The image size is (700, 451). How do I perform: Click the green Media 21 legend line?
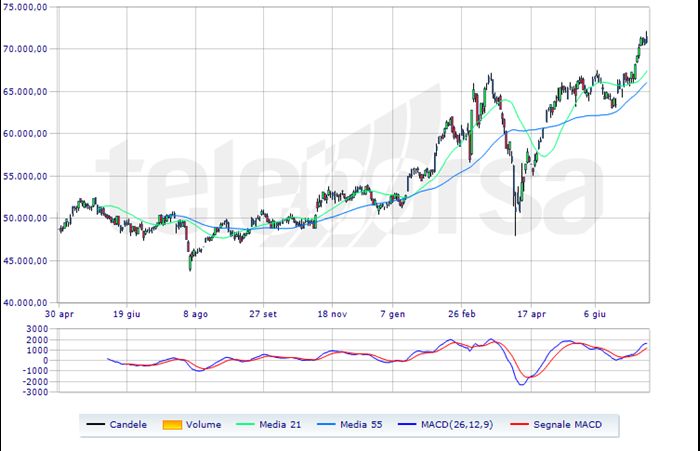[x=245, y=424]
